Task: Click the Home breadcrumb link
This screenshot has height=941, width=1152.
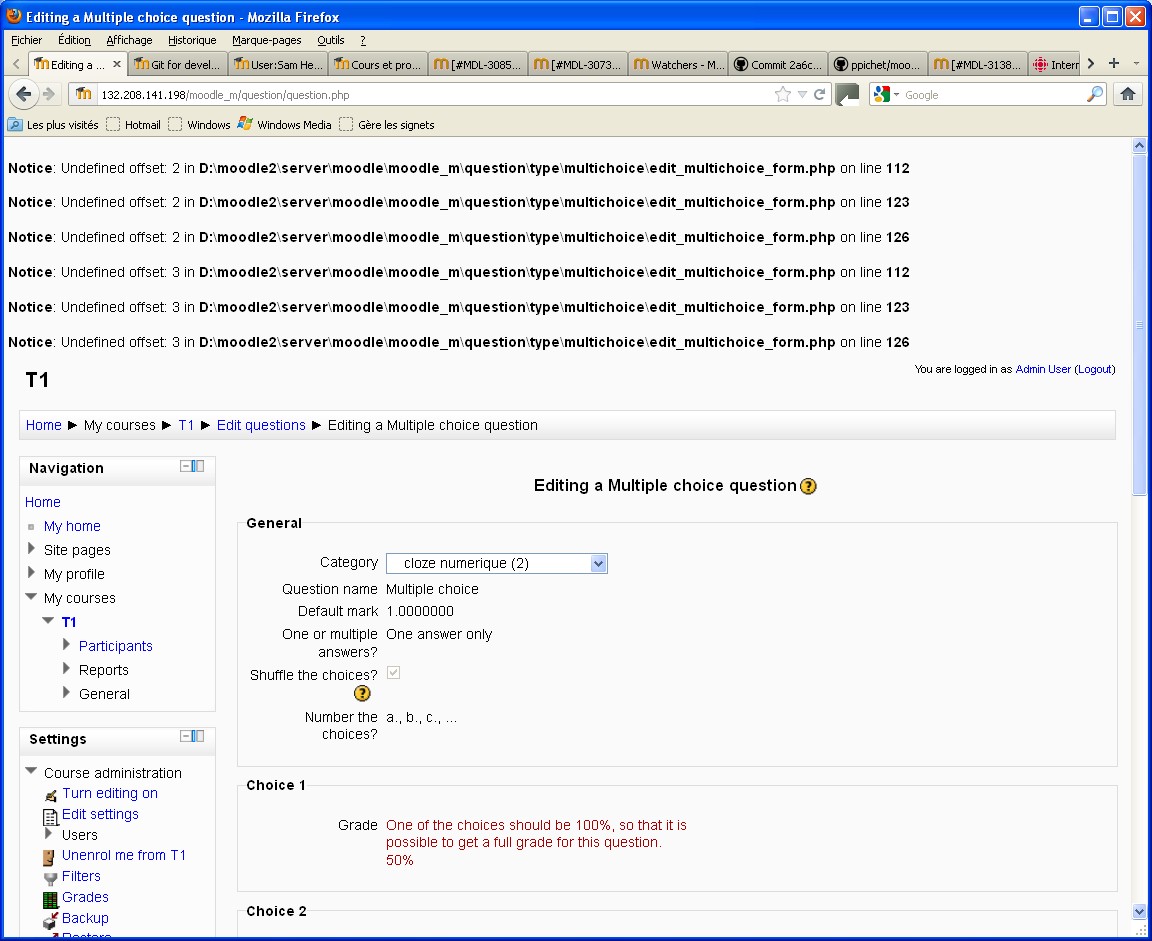Action: pos(43,425)
